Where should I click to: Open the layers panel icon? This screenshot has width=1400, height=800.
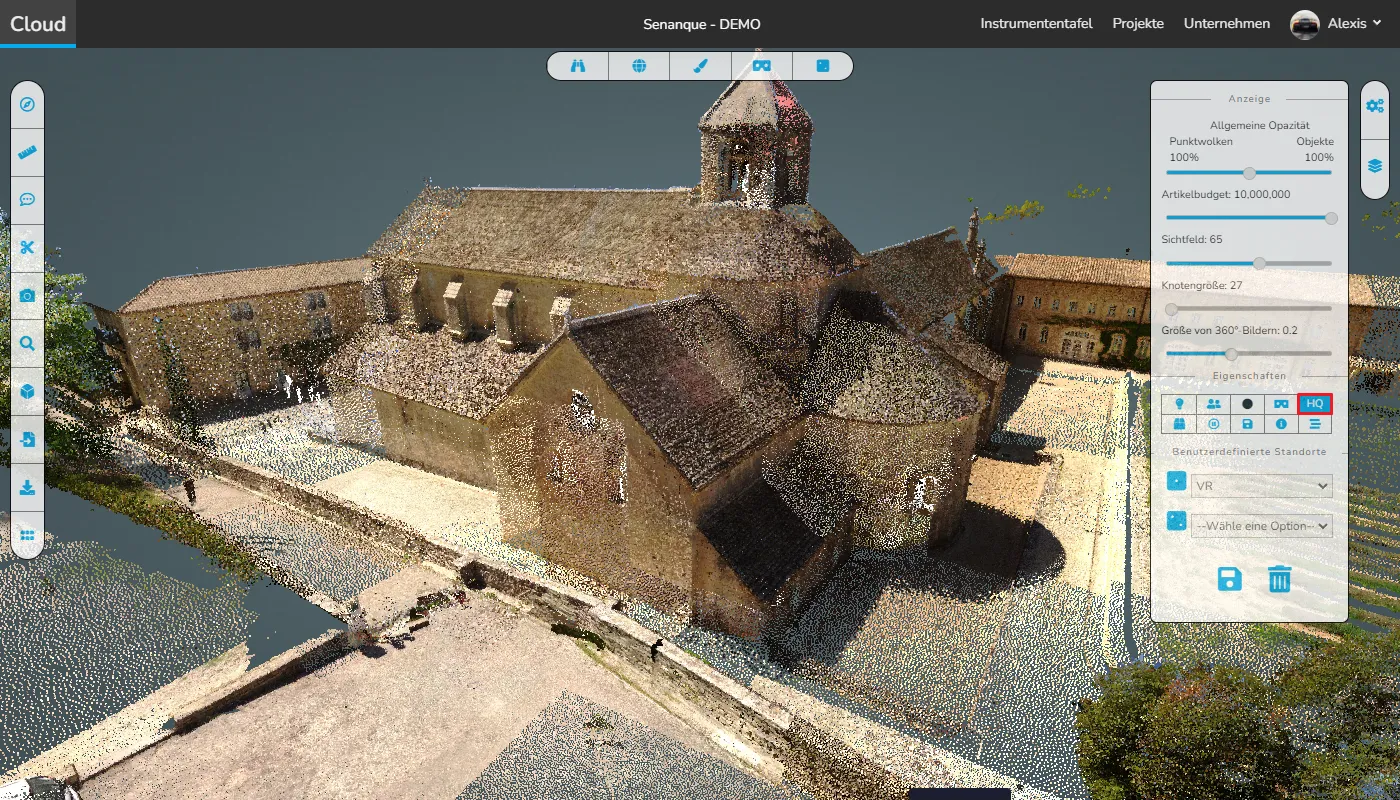coord(1375,166)
